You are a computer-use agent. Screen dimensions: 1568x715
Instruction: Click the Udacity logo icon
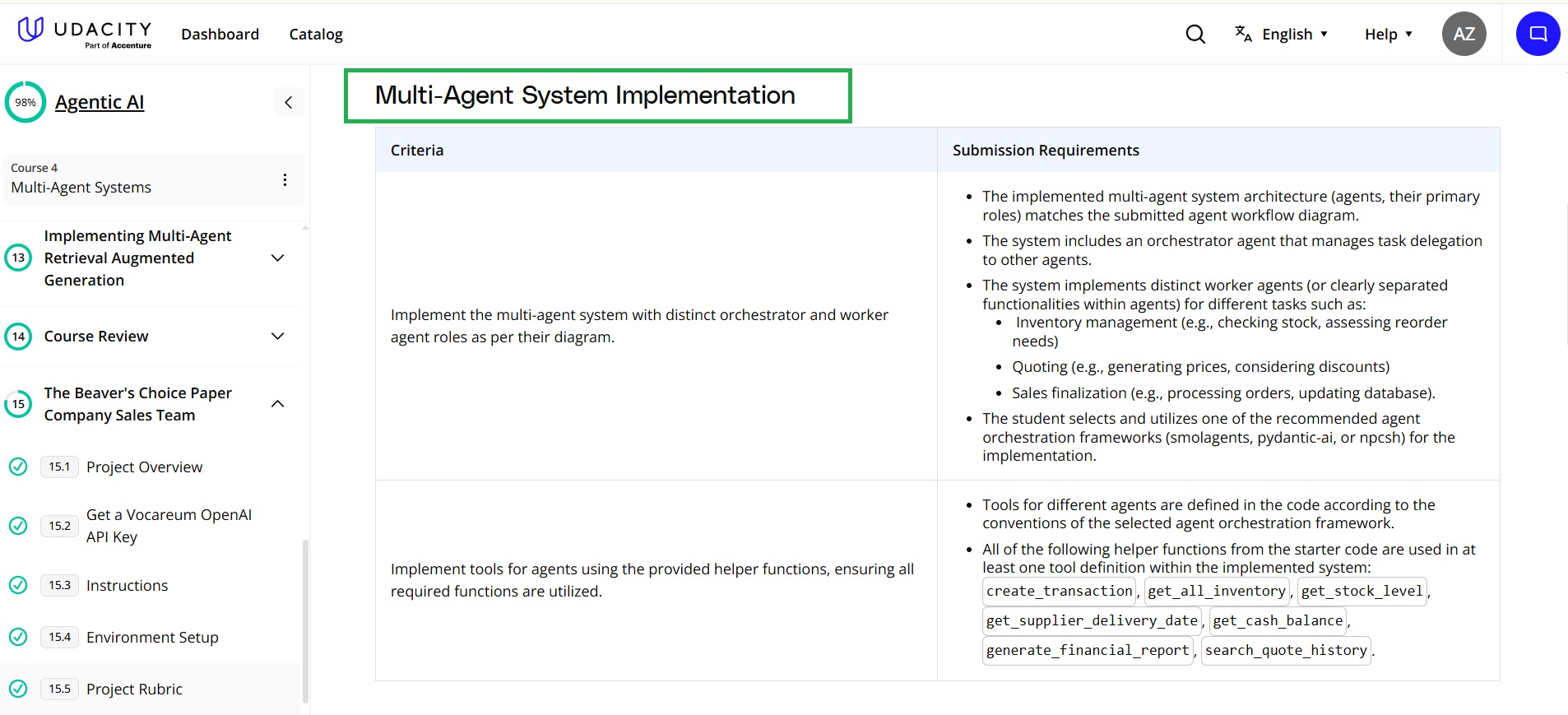pyautogui.click(x=30, y=30)
